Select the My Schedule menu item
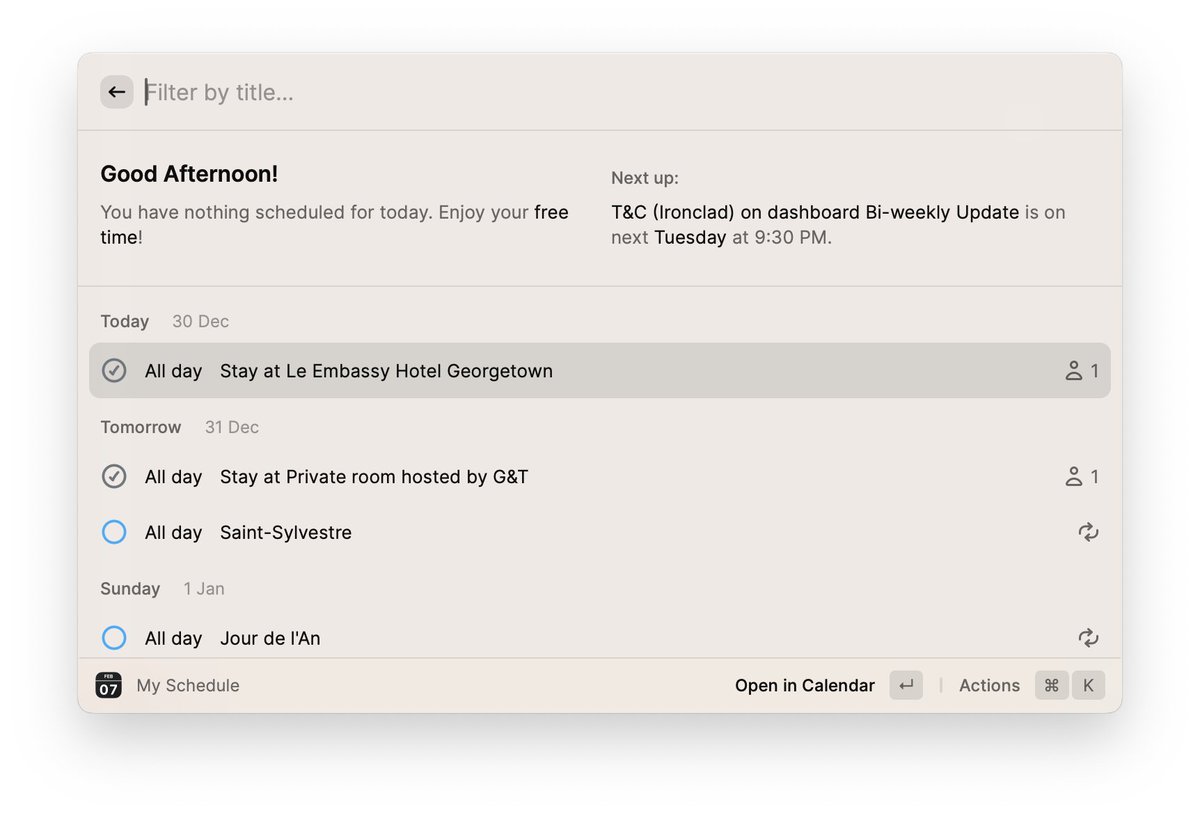Viewport: 1200px width, 816px height. point(187,685)
